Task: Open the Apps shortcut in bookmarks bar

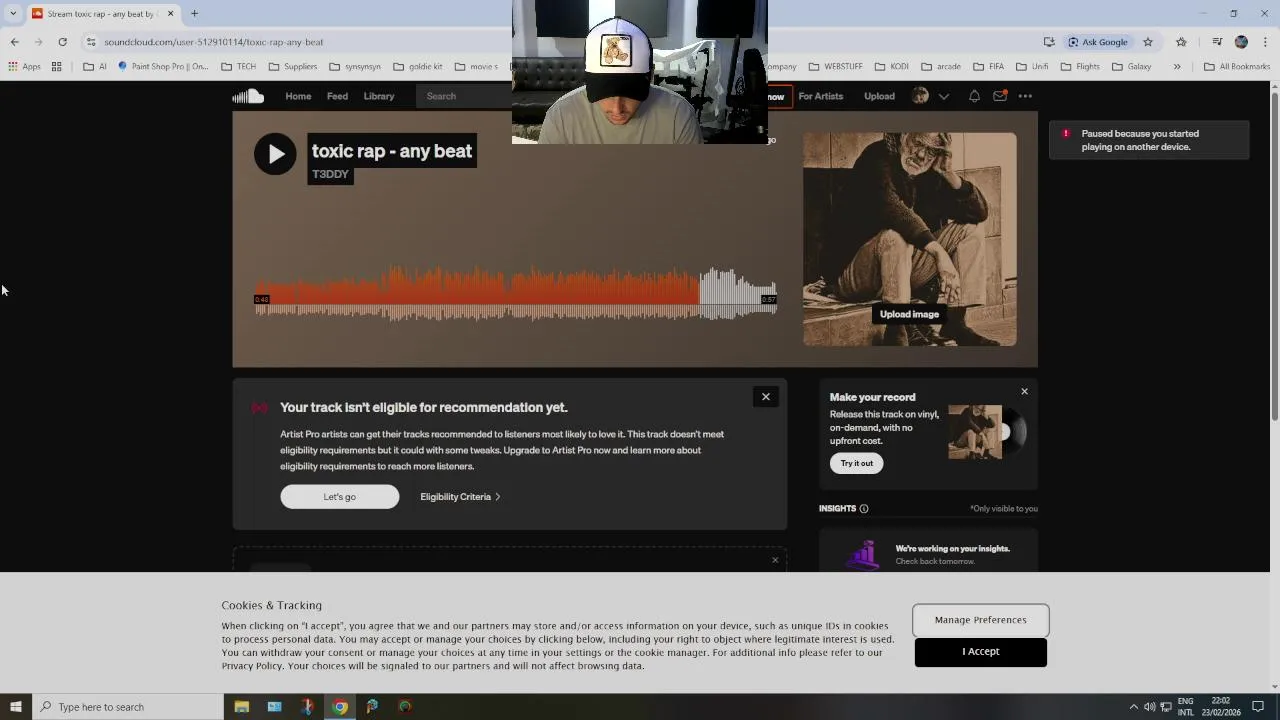Action: click(24, 67)
